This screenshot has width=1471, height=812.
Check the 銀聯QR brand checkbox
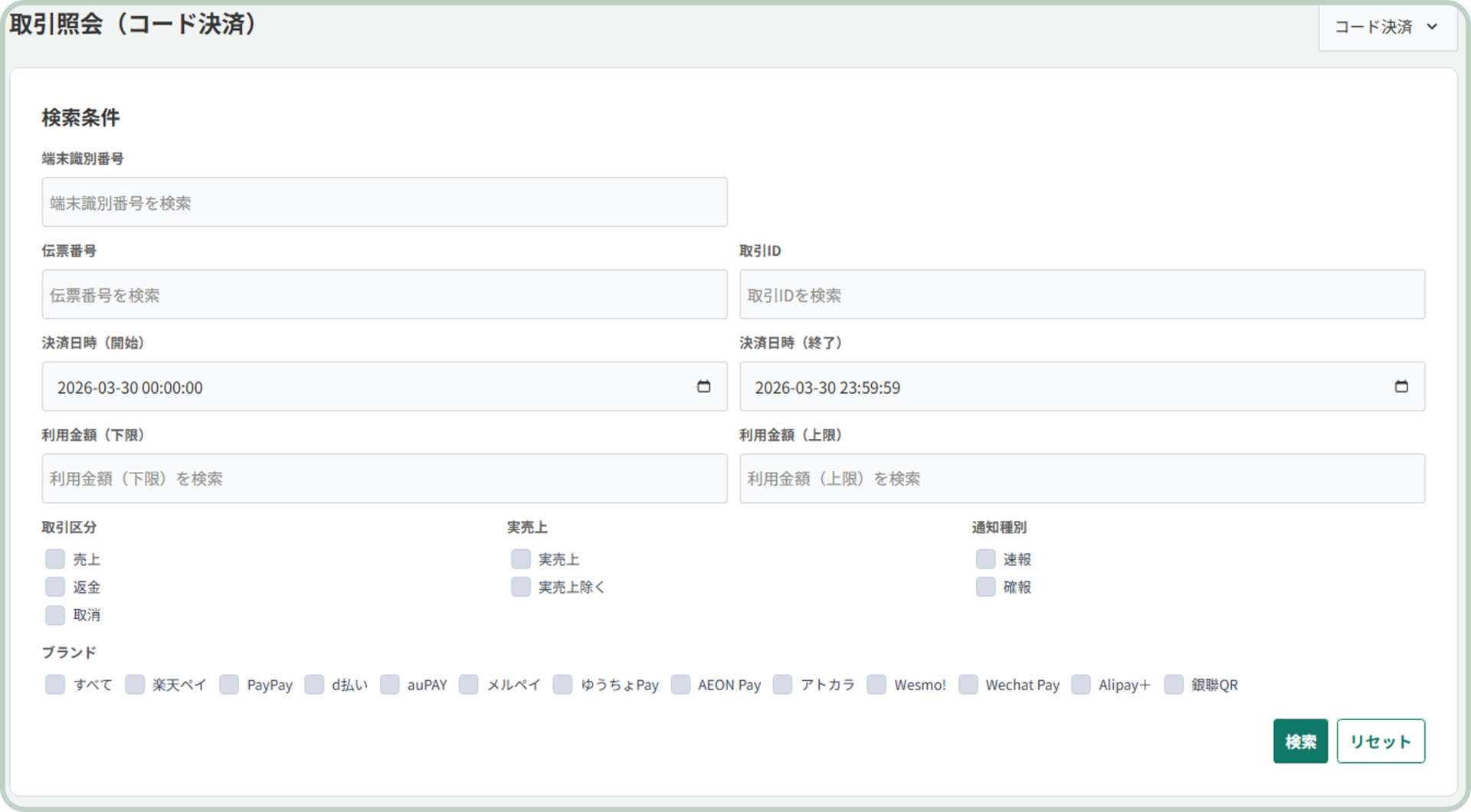coord(1173,685)
